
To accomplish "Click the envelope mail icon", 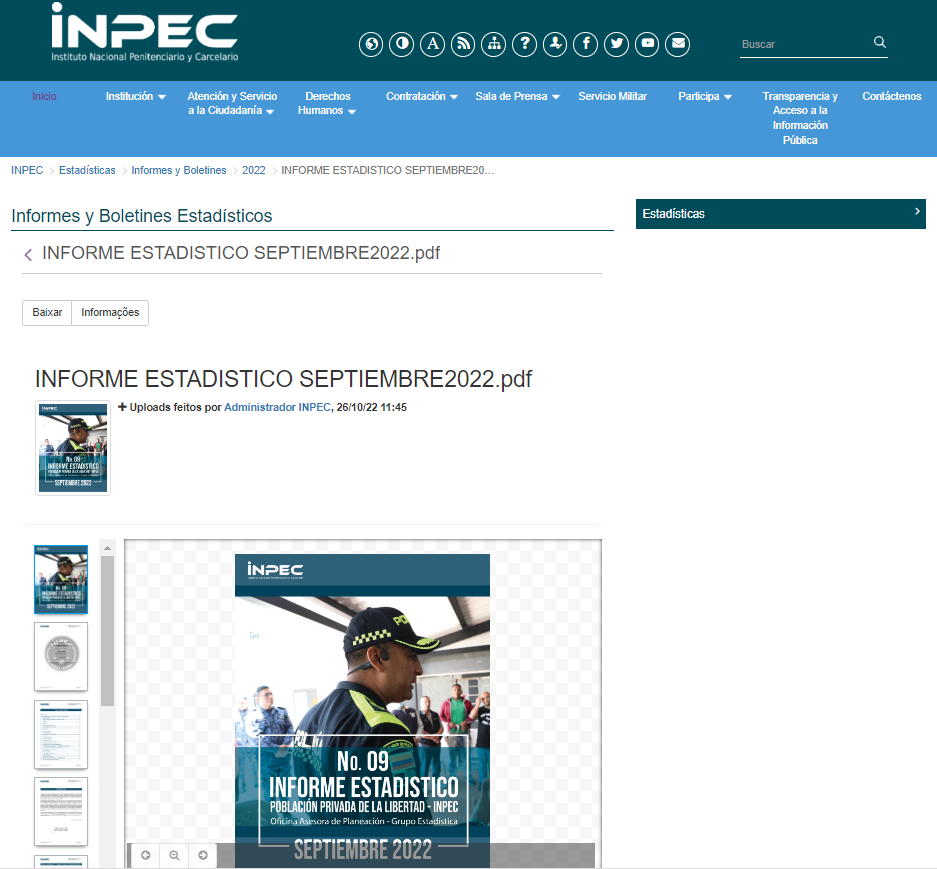I will (679, 44).
